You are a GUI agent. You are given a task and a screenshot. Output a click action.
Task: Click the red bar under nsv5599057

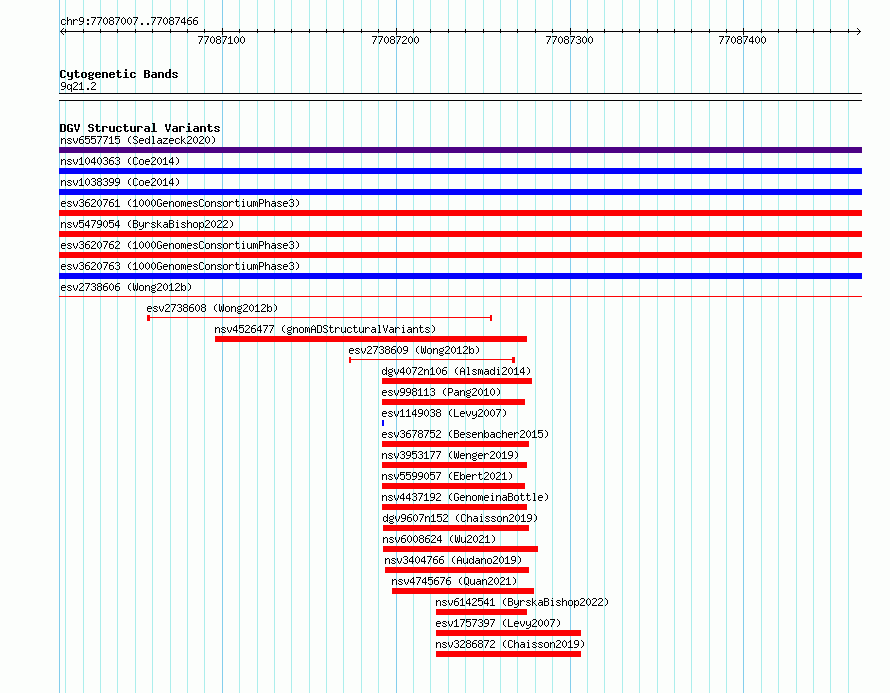[454, 486]
